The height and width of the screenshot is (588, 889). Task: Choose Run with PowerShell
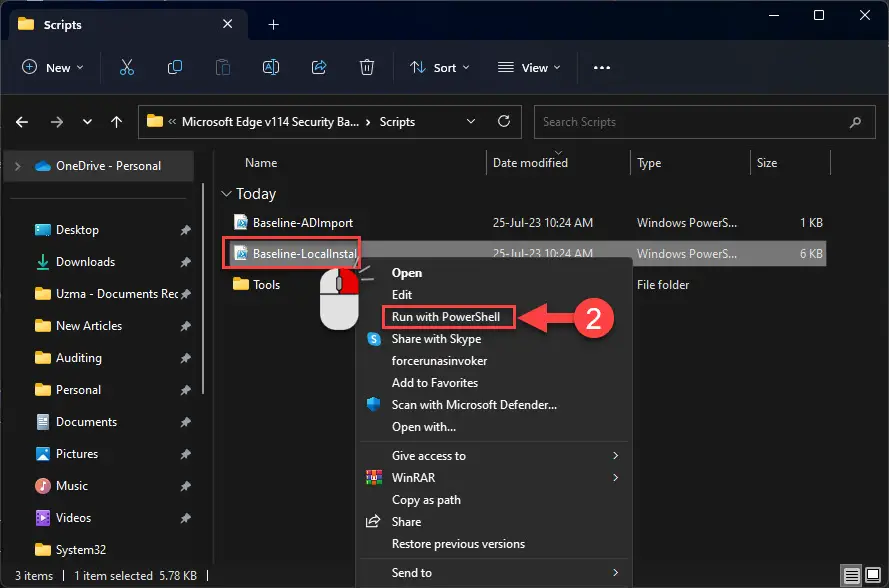pyautogui.click(x=448, y=317)
